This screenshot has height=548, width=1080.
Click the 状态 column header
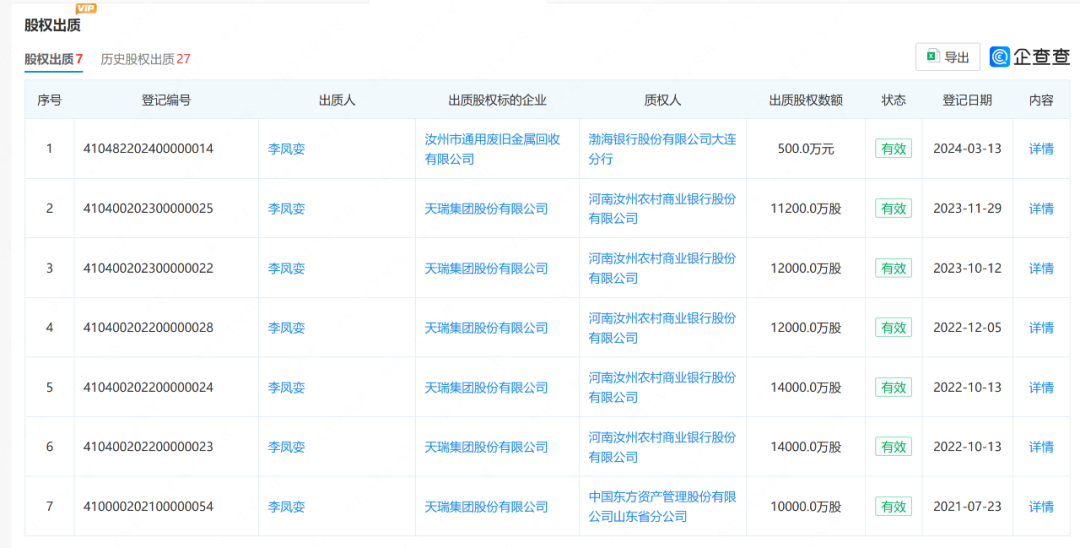tap(893, 101)
